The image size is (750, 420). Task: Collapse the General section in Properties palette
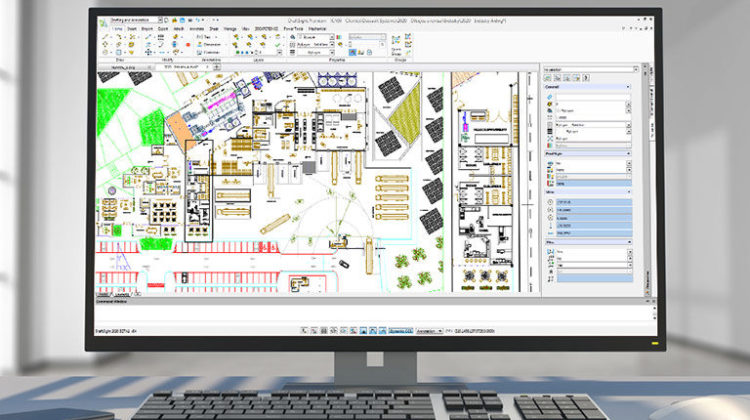[x=628, y=87]
